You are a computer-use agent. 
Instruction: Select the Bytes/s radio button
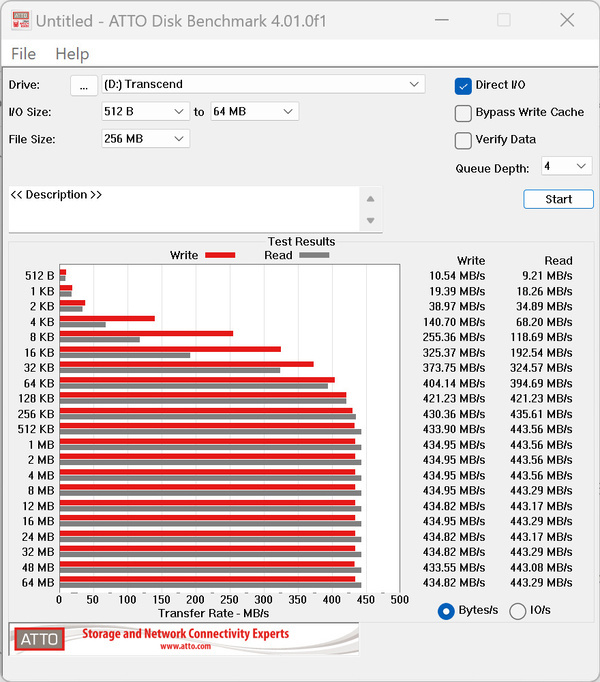point(446,611)
